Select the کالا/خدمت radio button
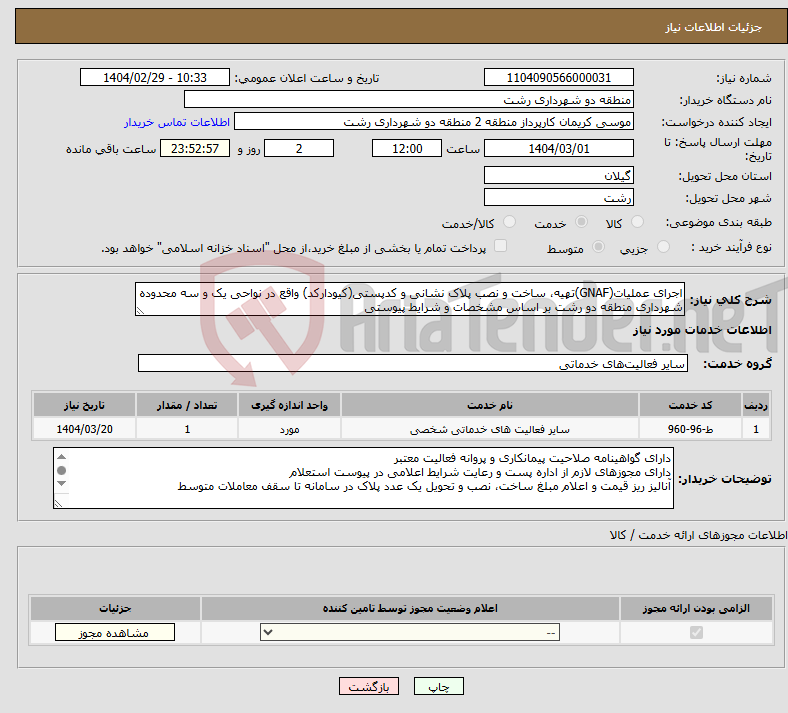Viewport: 788px width, 713px height. point(509,222)
